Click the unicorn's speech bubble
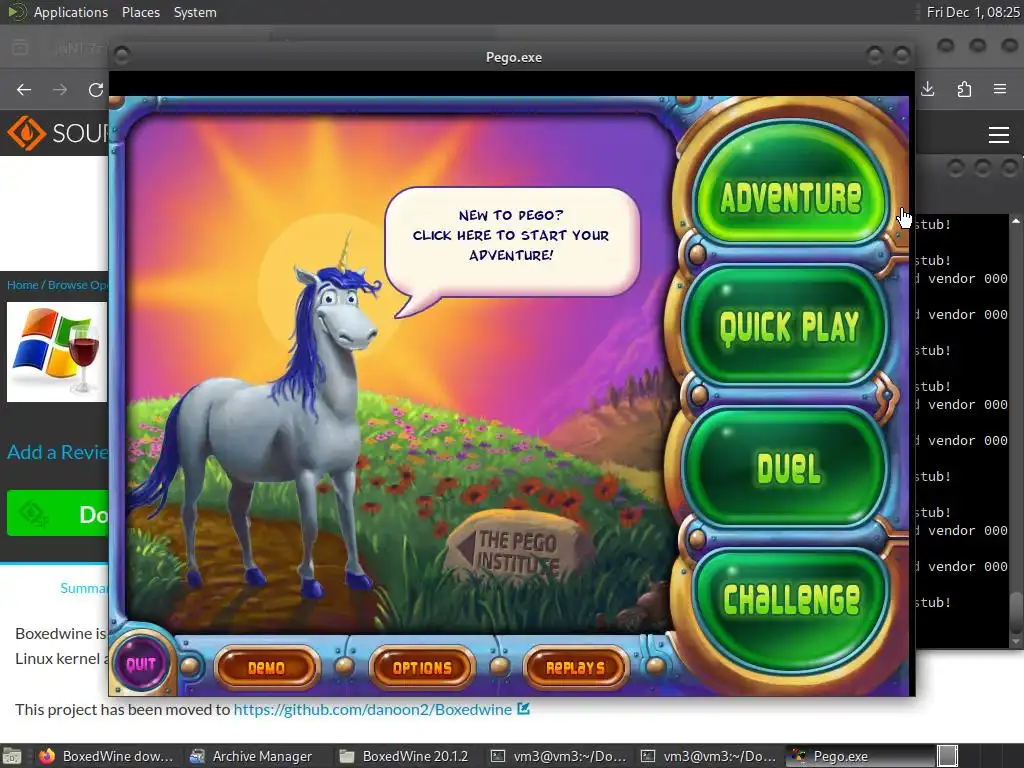Image resolution: width=1024 pixels, height=768 pixels. [511, 241]
